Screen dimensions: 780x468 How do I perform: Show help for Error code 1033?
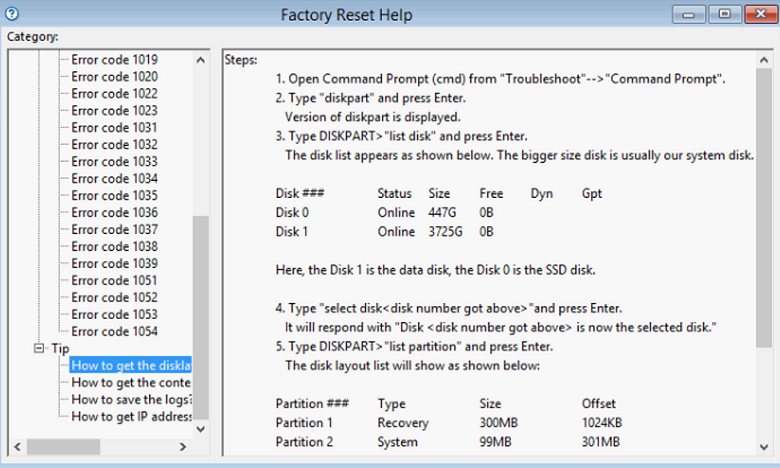pos(114,162)
